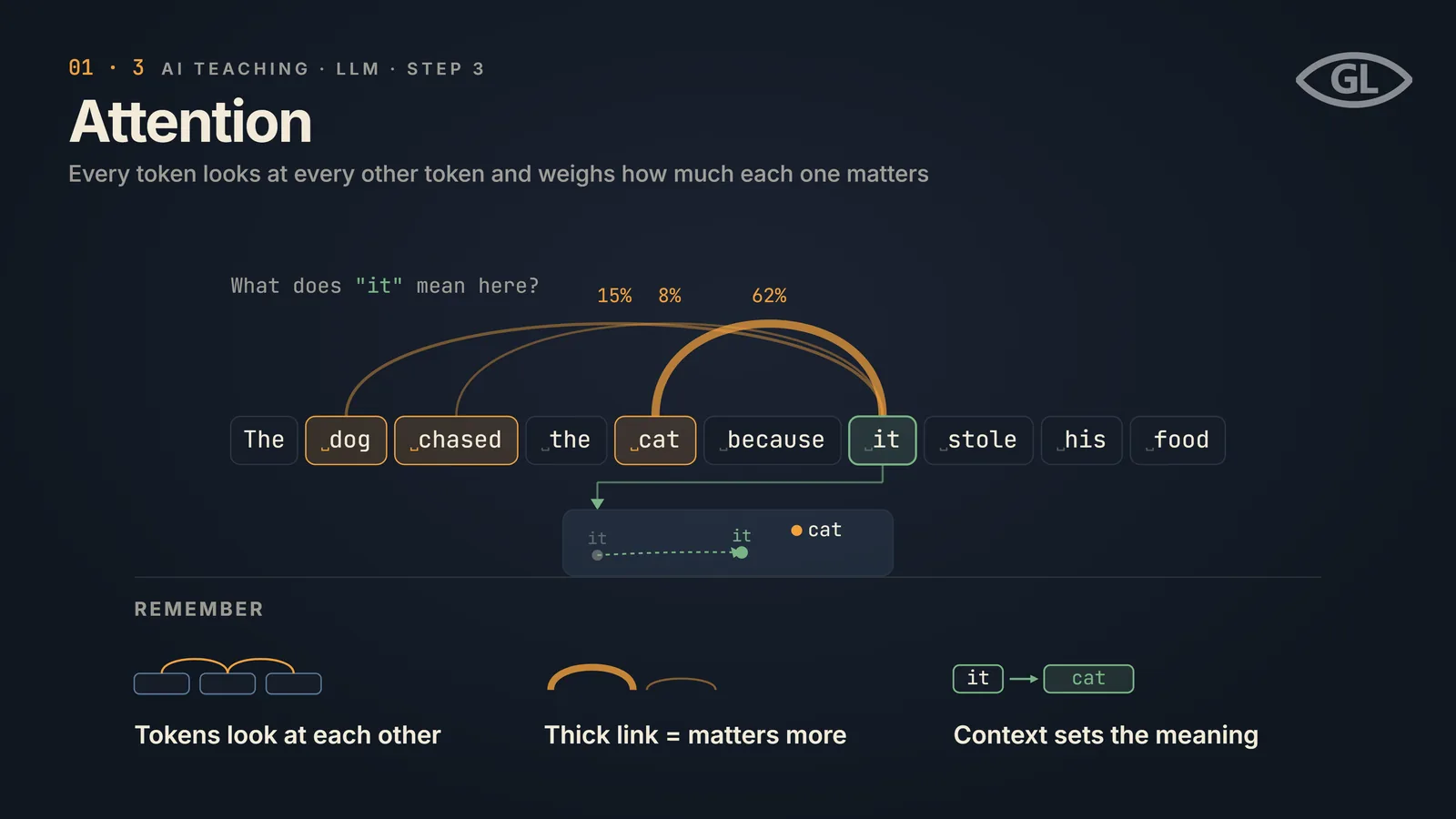Click the gray "it" starting dot
Screen dimensions: 1456x819
pyautogui.click(x=597, y=555)
